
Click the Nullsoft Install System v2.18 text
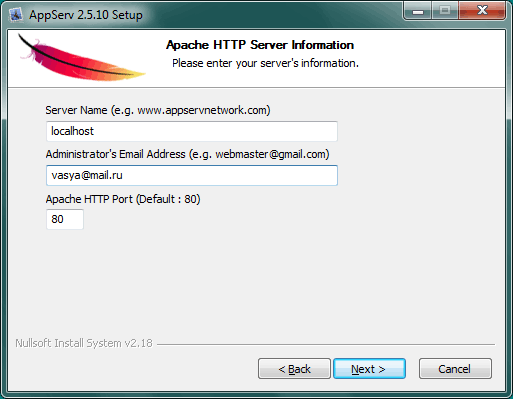point(84,343)
